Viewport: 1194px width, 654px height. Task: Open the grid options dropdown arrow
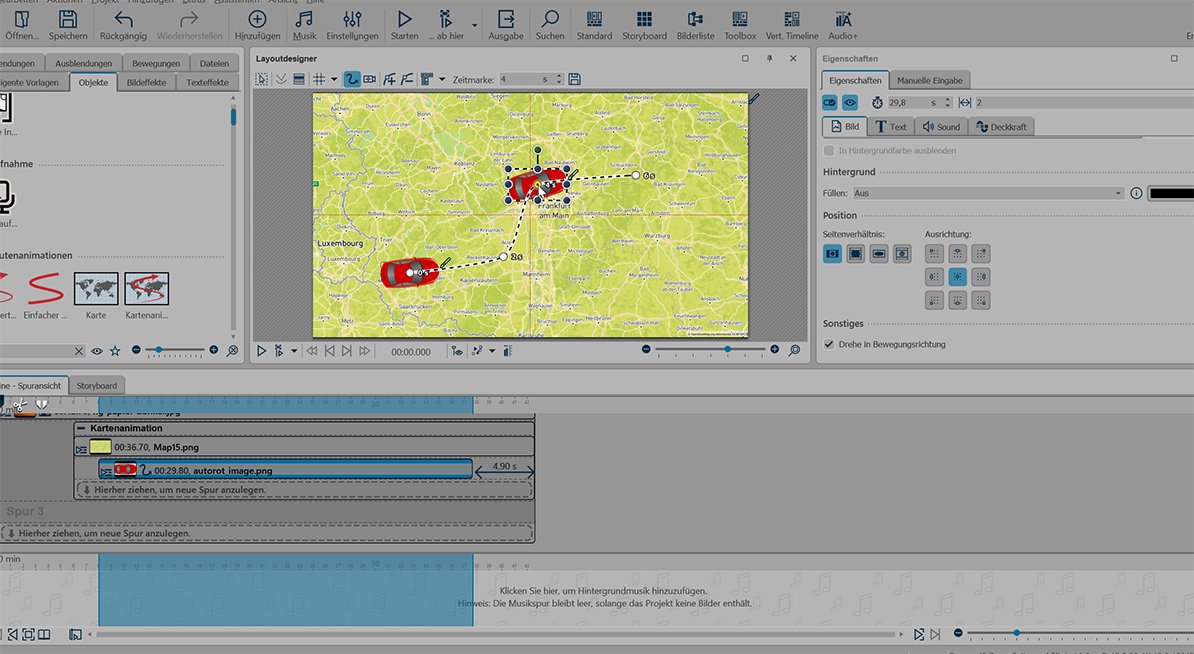coord(334,79)
